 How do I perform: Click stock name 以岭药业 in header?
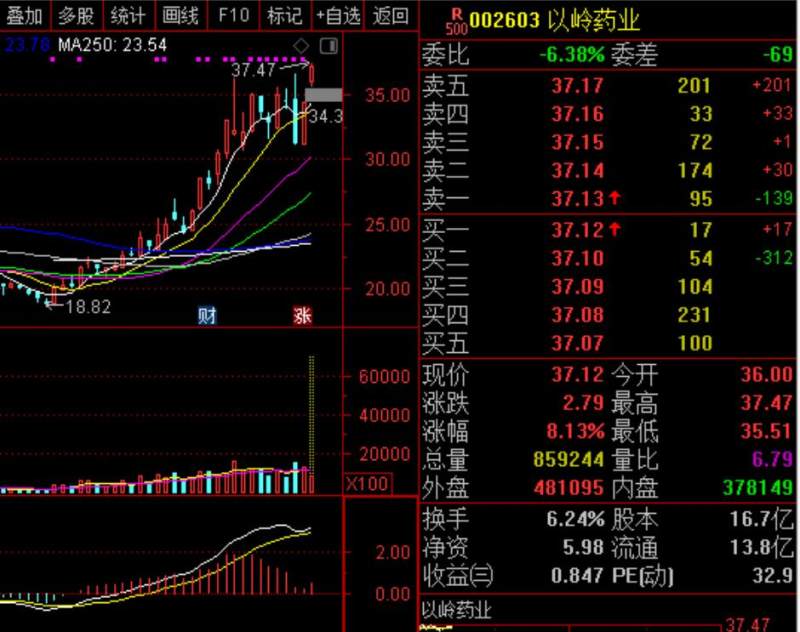(594, 20)
